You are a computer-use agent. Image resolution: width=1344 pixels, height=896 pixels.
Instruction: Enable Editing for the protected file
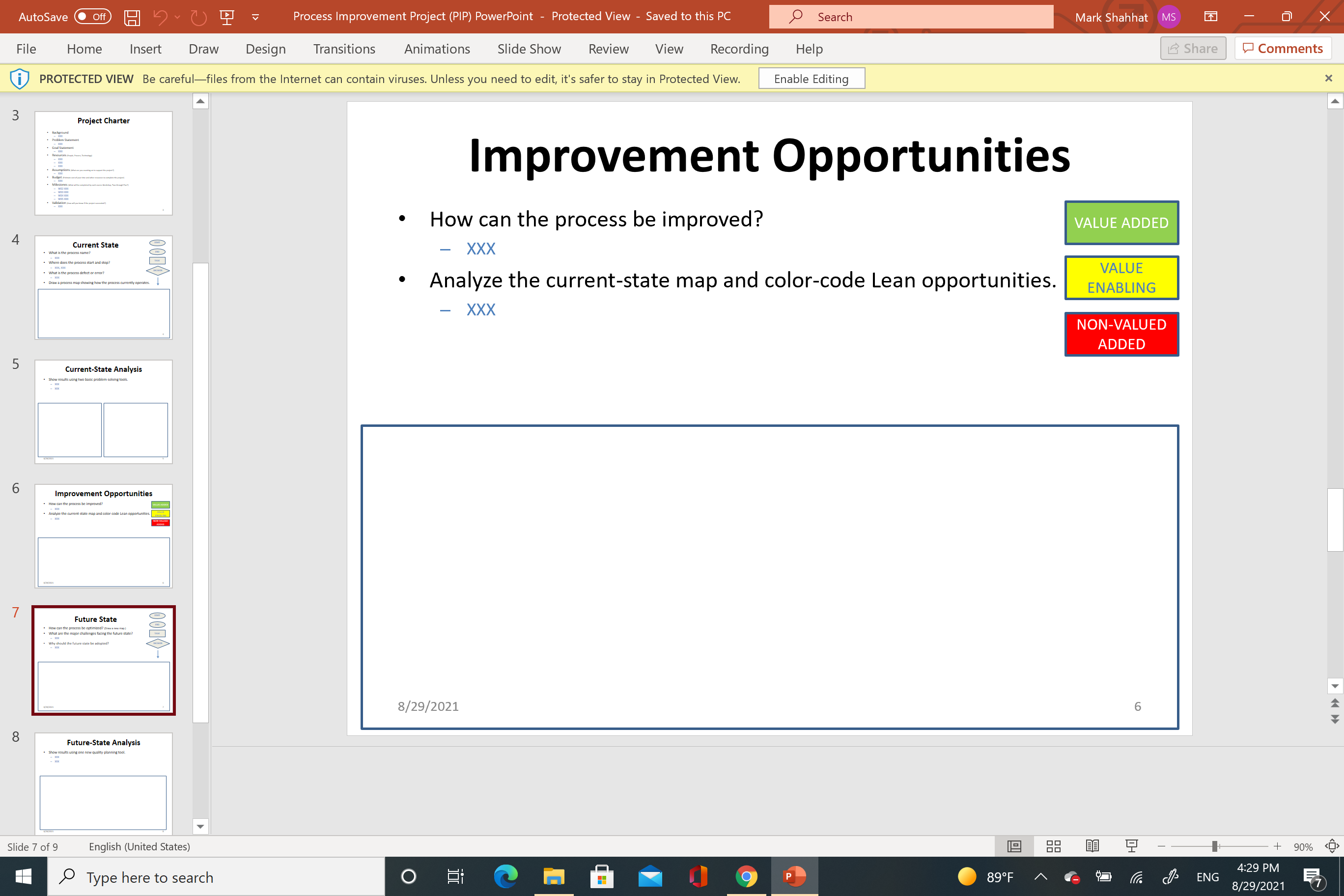[812, 78]
